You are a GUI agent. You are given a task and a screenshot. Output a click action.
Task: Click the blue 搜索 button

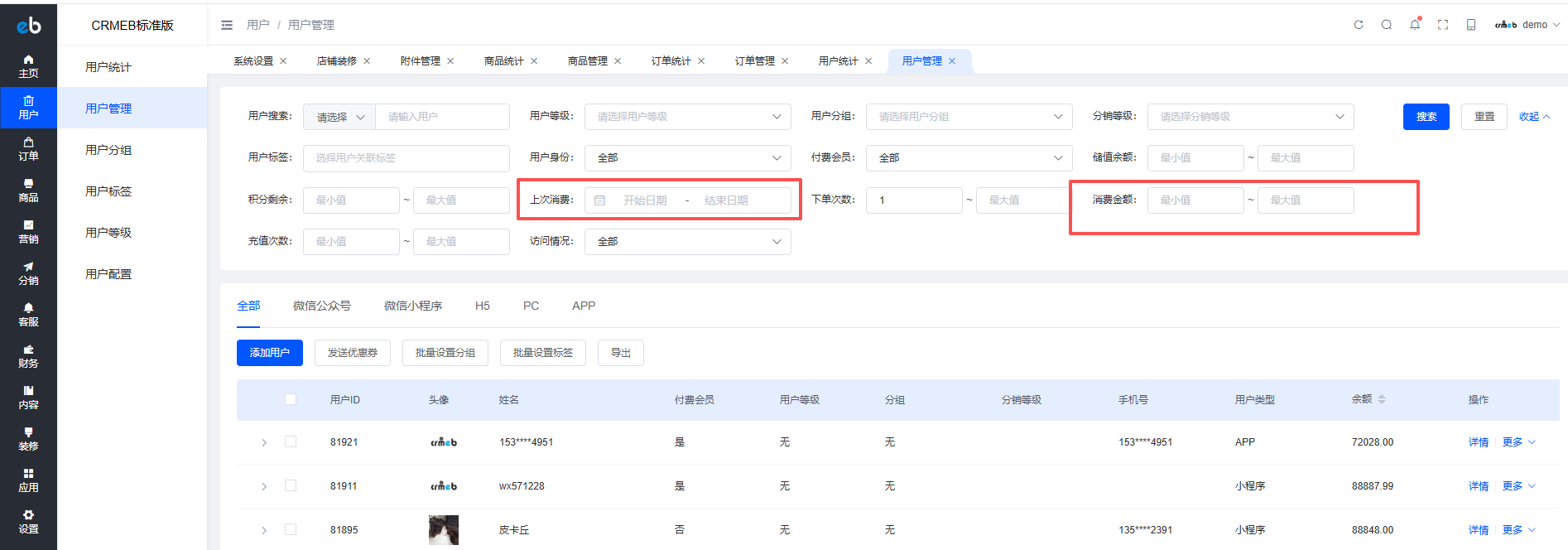click(1426, 117)
